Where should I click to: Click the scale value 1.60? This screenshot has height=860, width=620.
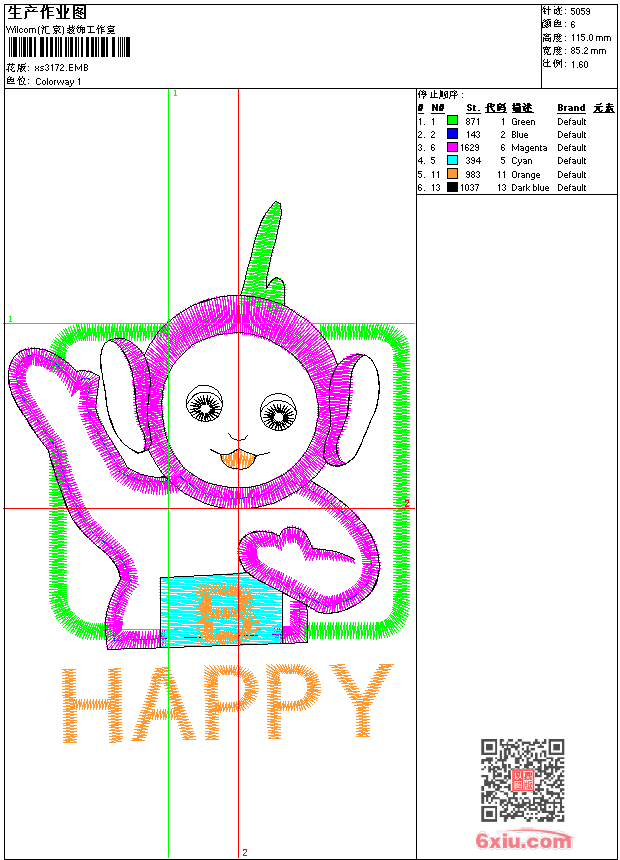[x=579, y=65]
